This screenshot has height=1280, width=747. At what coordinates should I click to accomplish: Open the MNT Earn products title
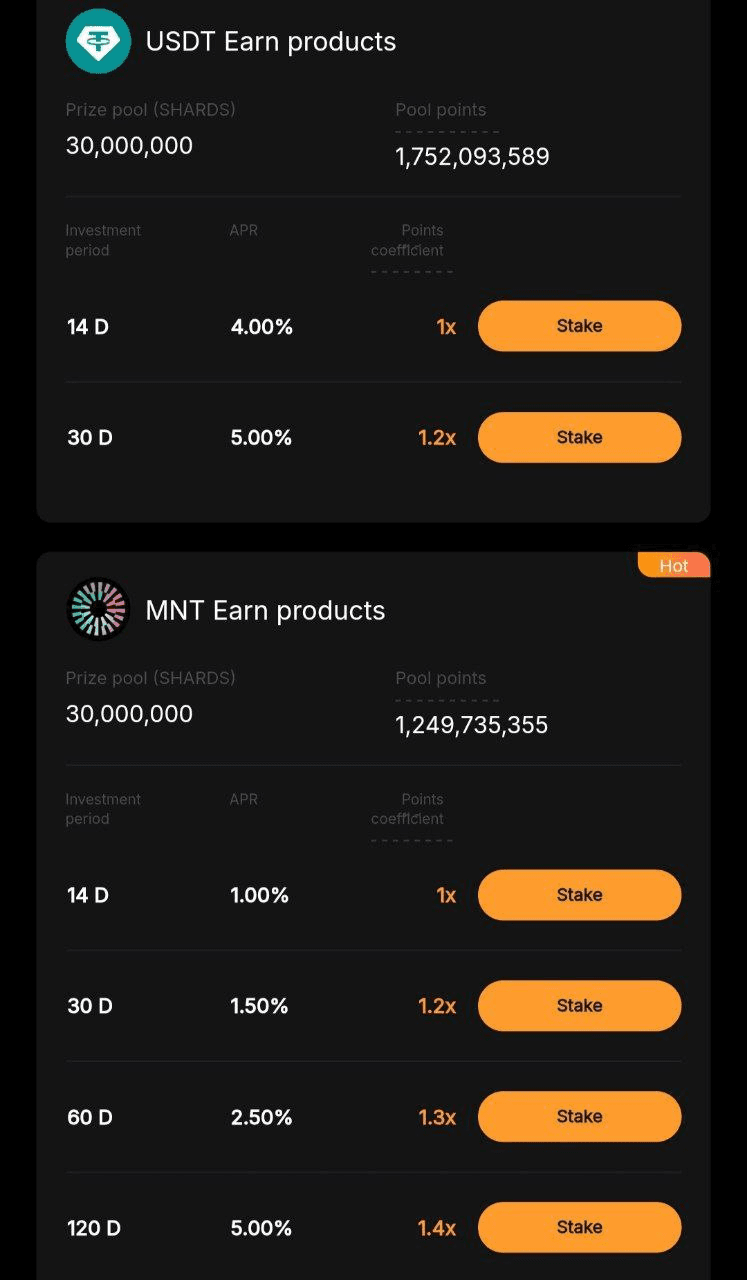(265, 610)
